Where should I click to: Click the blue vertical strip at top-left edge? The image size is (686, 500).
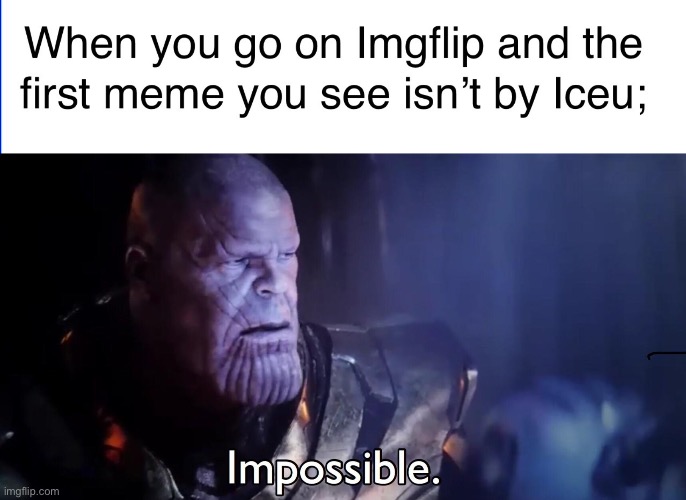(1, 77)
